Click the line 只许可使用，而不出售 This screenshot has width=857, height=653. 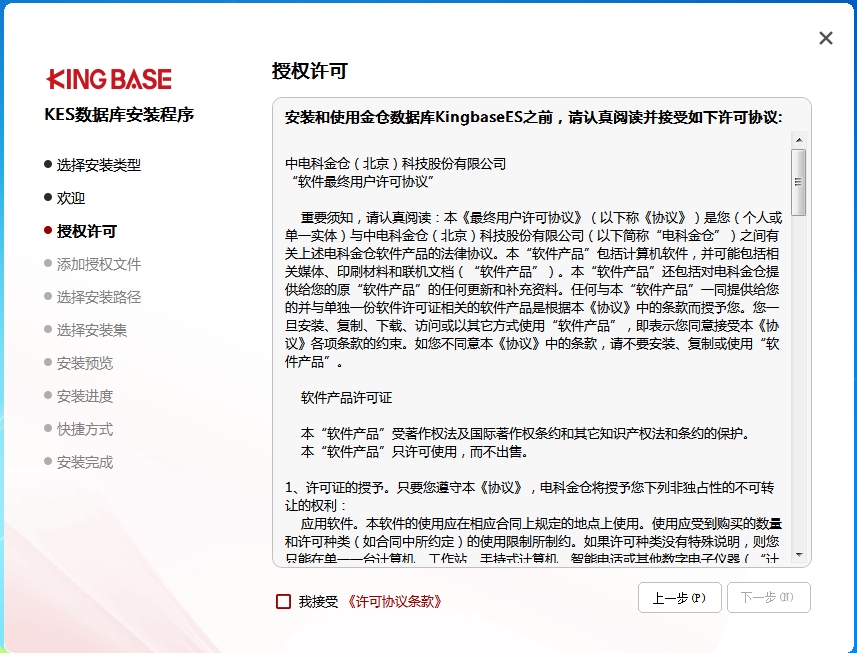tap(414, 452)
